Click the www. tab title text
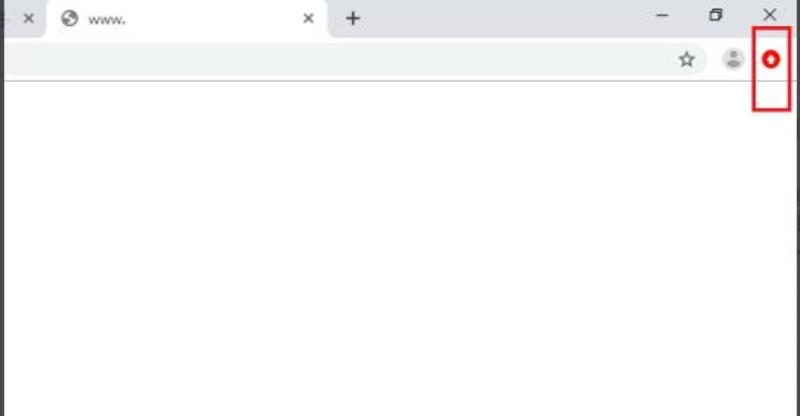 pos(107,20)
